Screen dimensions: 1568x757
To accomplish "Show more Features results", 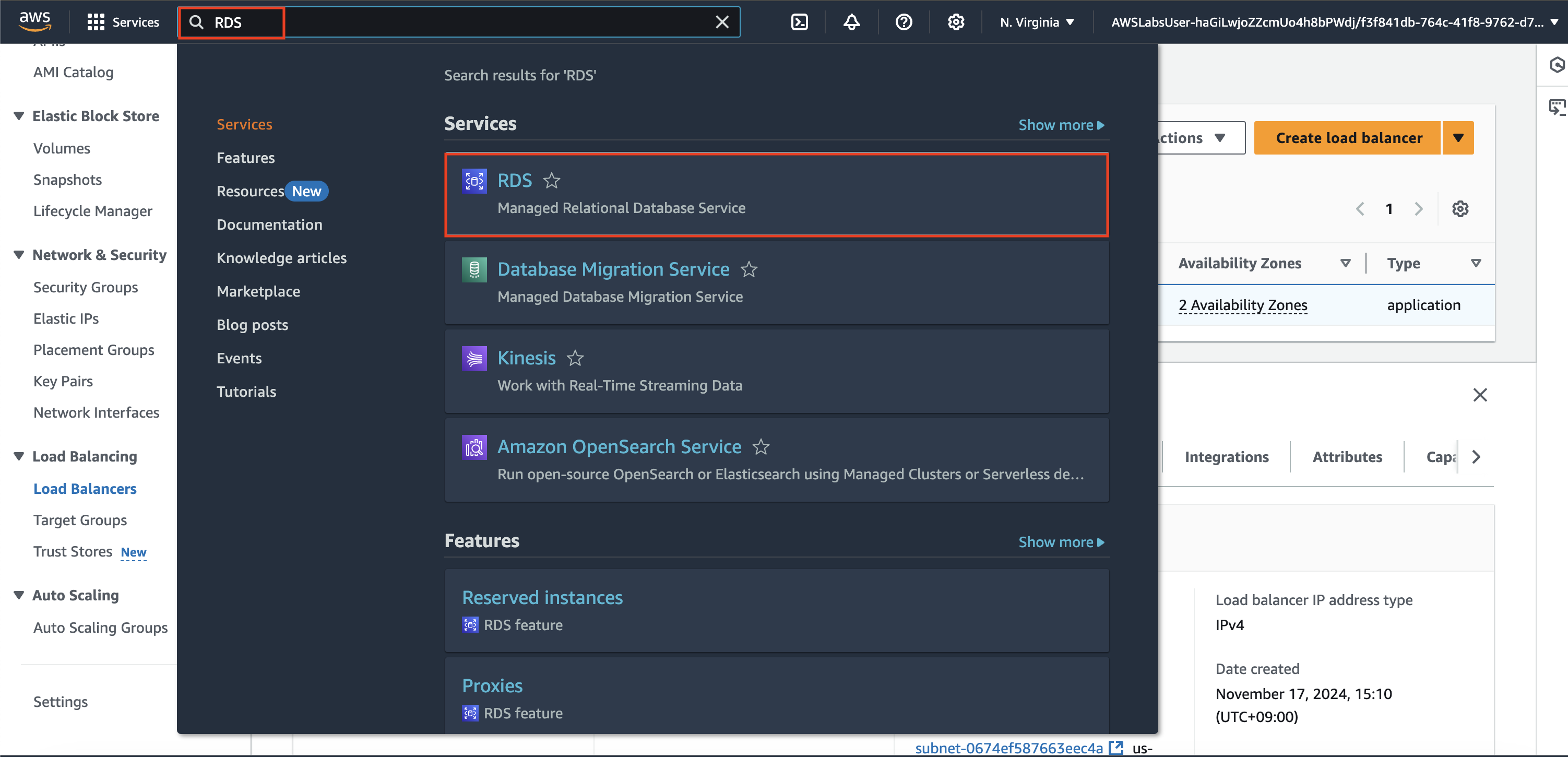I will point(1061,542).
